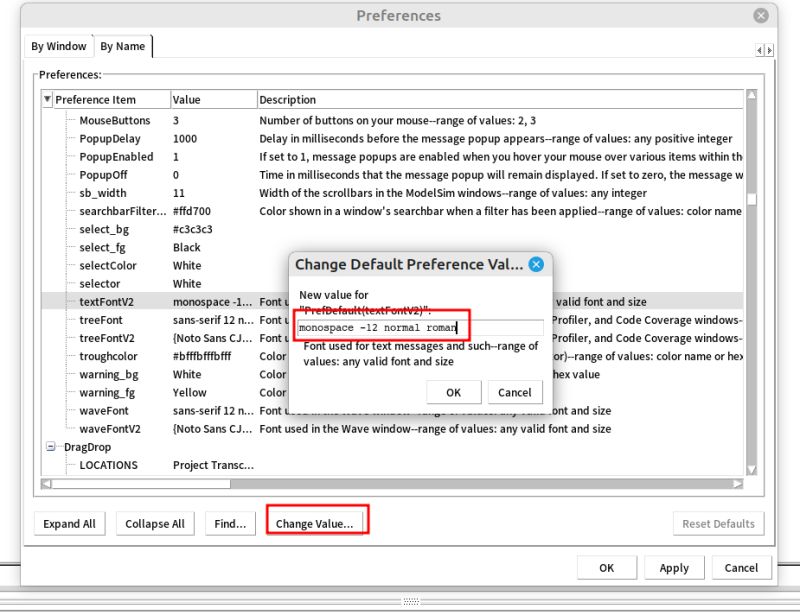Click the value 11 for sb_width
This screenshot has height=615, width=800.
pos(179,193)
